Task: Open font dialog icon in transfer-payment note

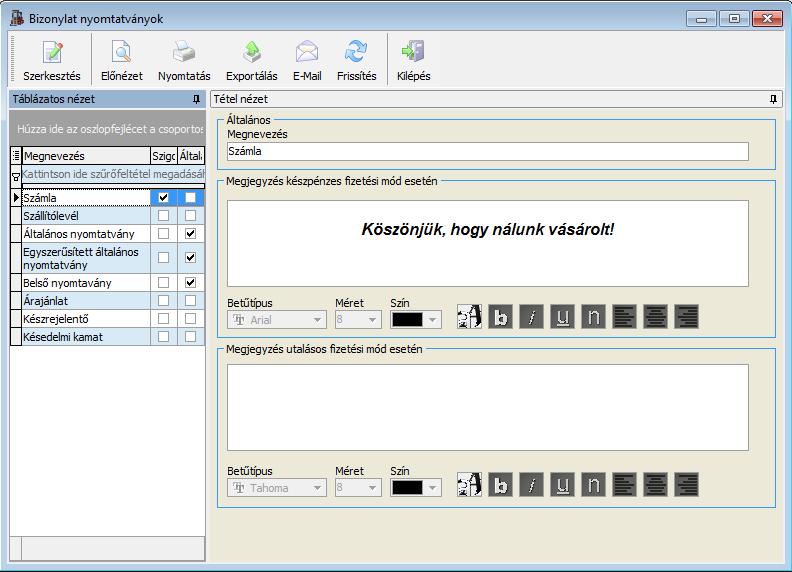Action: click(x=470, y=485)
